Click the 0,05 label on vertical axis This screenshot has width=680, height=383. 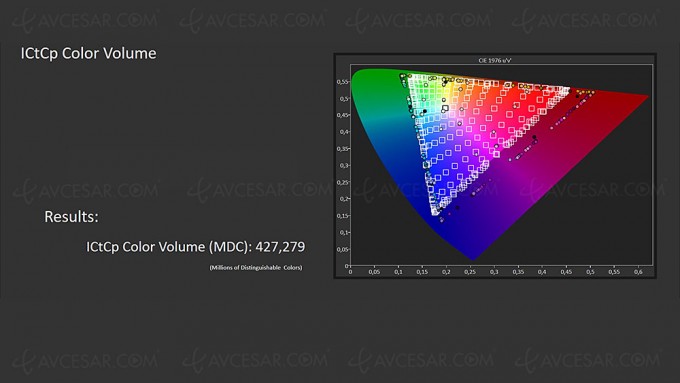[x=343, y=249]
